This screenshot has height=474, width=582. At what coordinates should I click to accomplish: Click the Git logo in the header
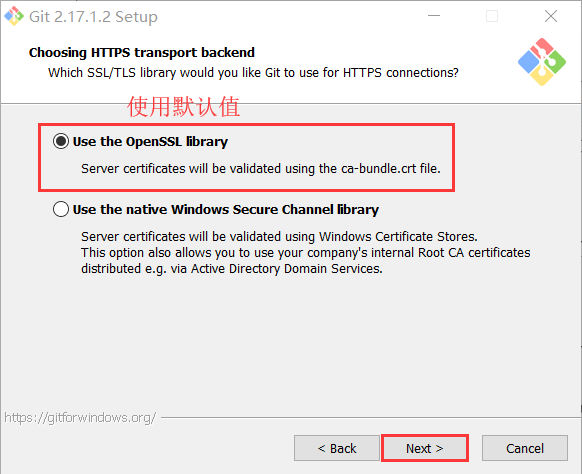pyautogui.click(x=542, y=62)
